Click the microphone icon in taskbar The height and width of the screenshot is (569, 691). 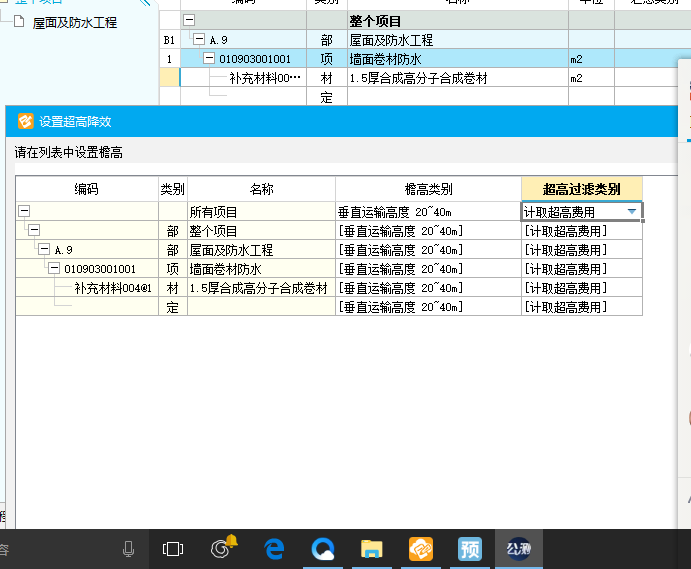point(128,549)
